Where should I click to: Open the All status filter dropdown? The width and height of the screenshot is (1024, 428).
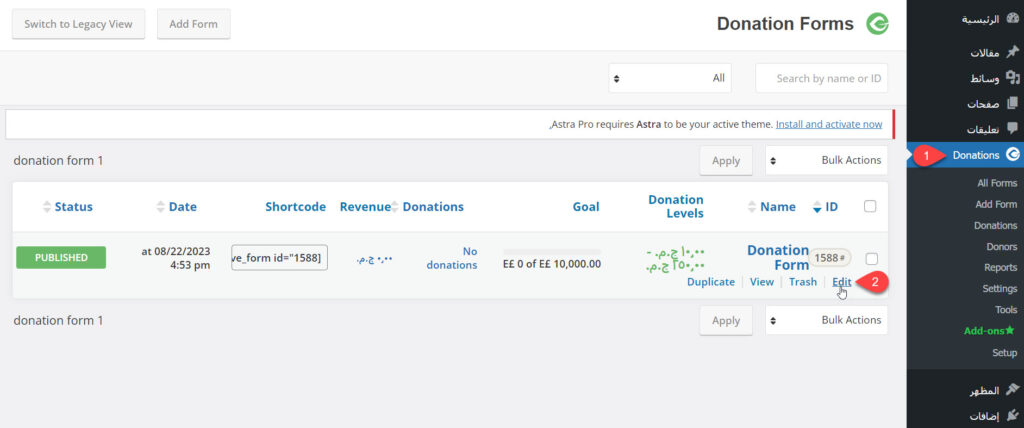(x=670, y=78)
